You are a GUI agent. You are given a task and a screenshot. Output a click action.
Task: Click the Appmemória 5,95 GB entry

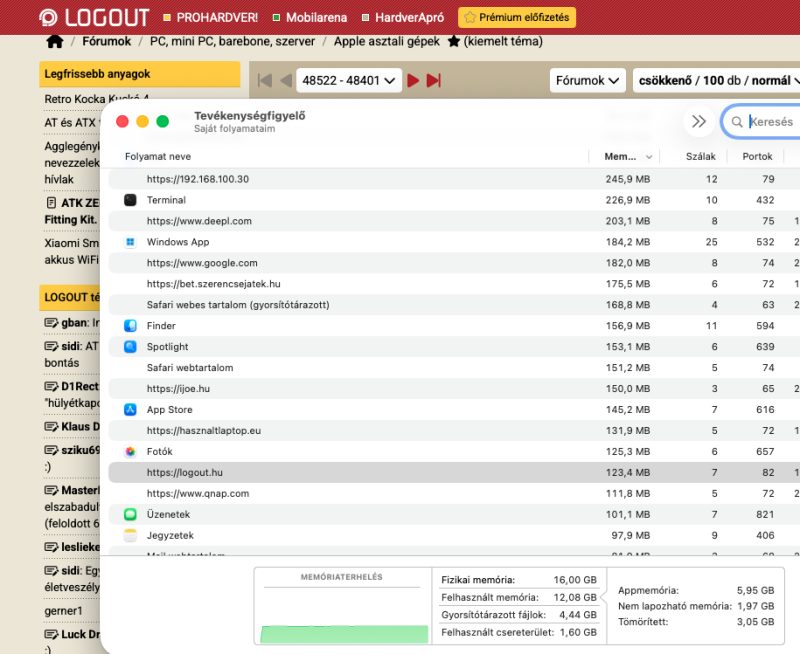pyautogui.click(x=696, y=590)
